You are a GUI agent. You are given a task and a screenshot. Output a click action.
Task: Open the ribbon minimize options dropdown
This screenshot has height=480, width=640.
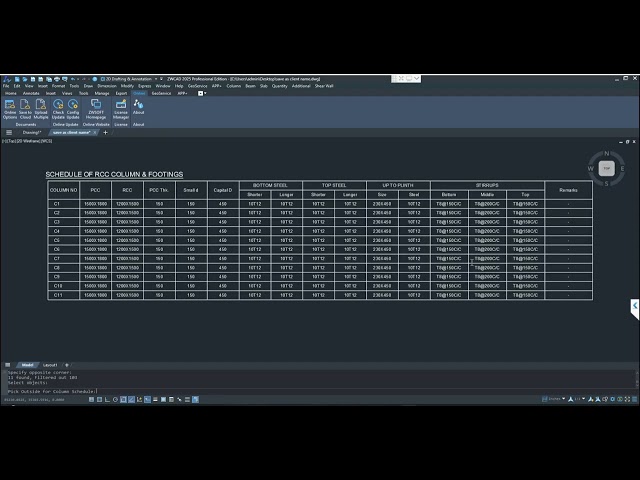point(205,93)
